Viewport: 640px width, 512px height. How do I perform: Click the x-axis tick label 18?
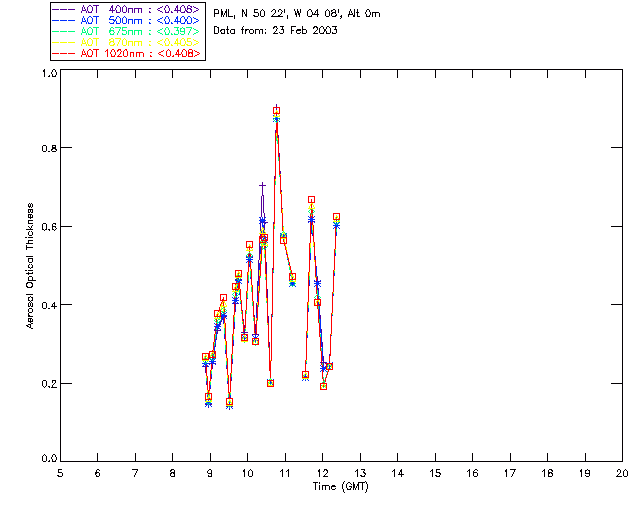click(548, 473)
